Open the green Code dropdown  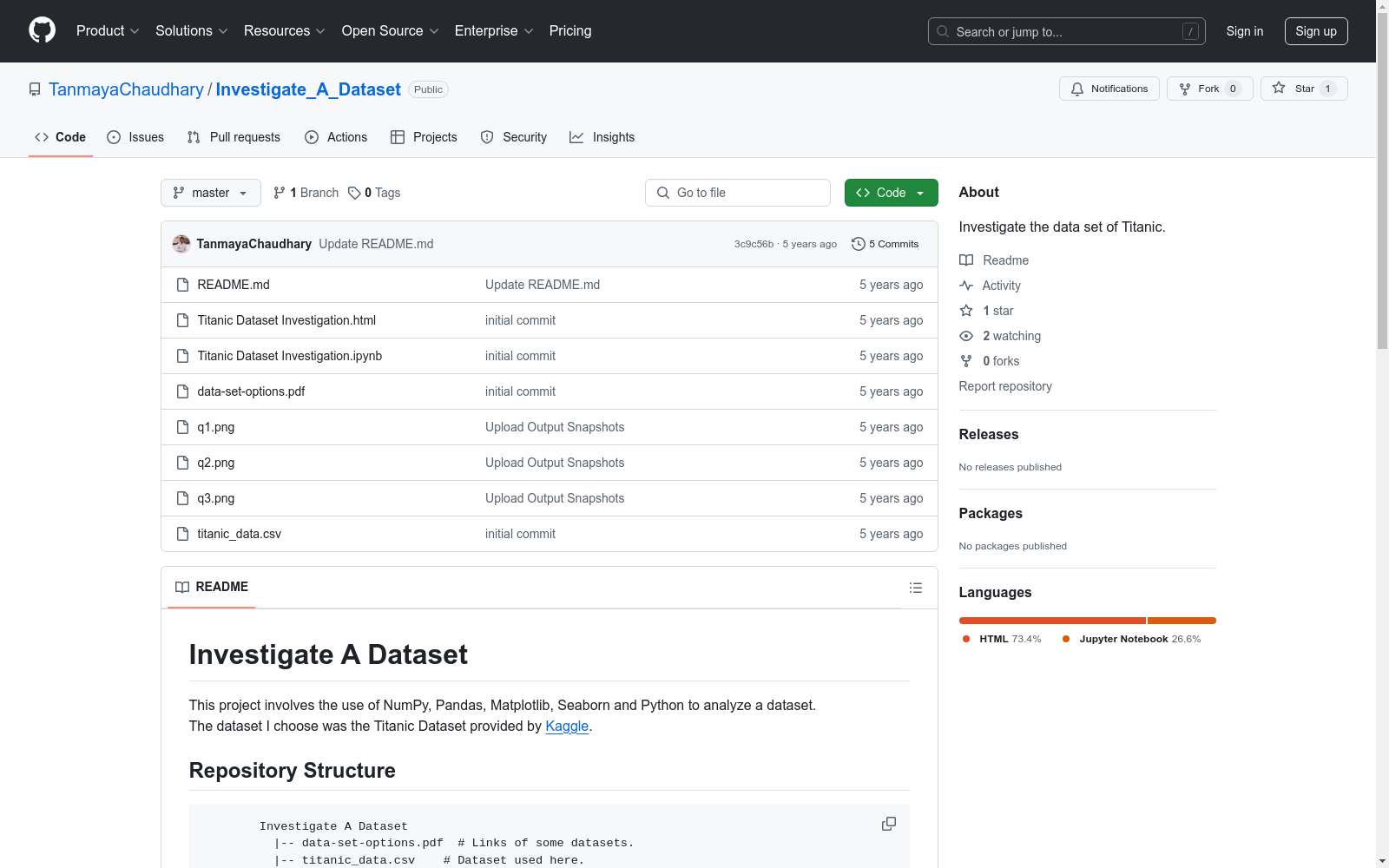[x=891, y=193]
